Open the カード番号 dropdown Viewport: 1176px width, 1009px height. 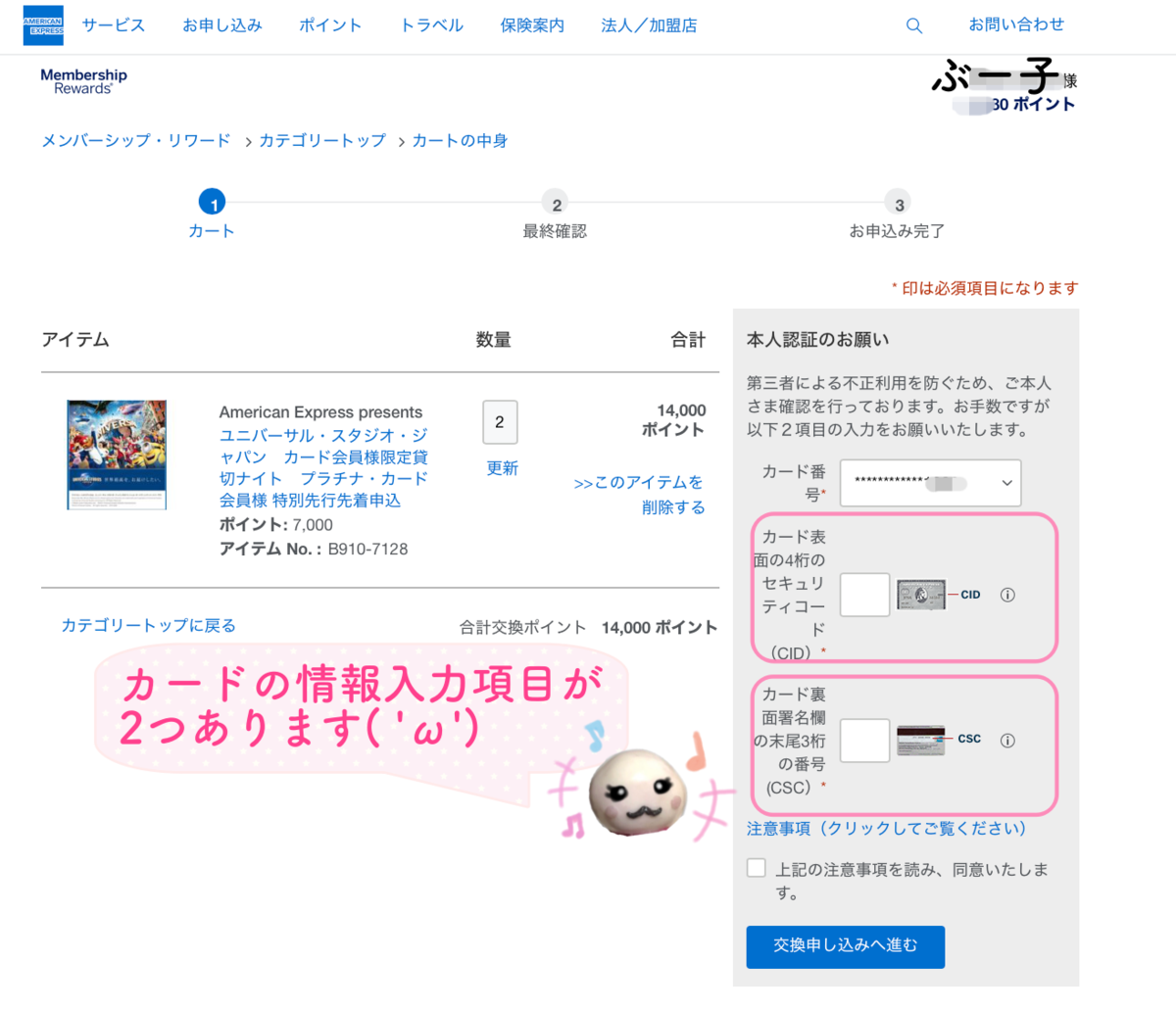tap(930, 483)
